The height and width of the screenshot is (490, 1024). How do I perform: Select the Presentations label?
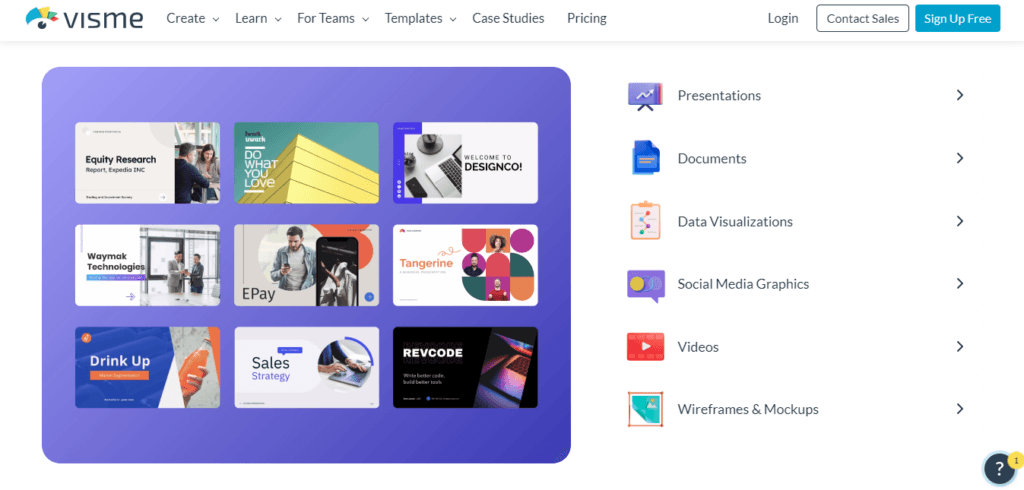pyautogui.click(x=719, y=95)
